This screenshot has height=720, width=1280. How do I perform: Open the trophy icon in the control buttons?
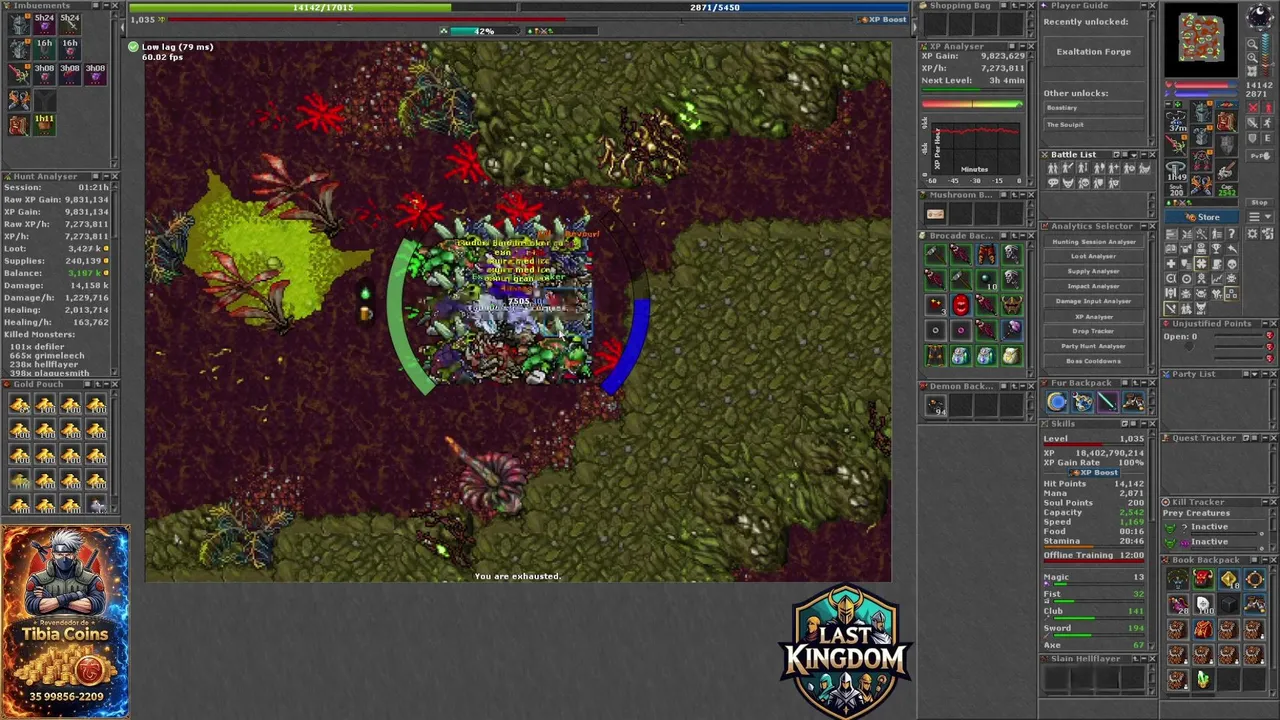pyautogui.click(x=1215, y=248)
